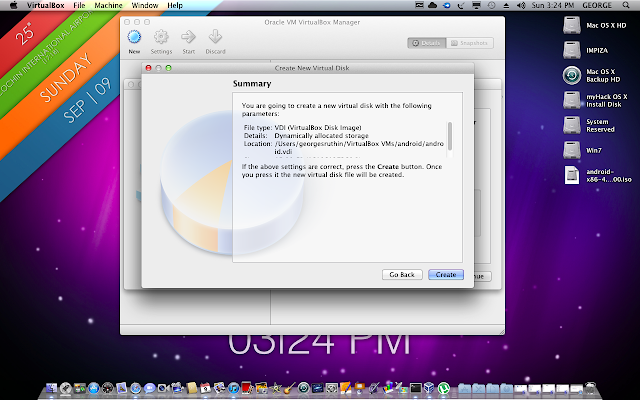
Task: Click the cloud icon in menu bar
Action: [x=432, y=5]
